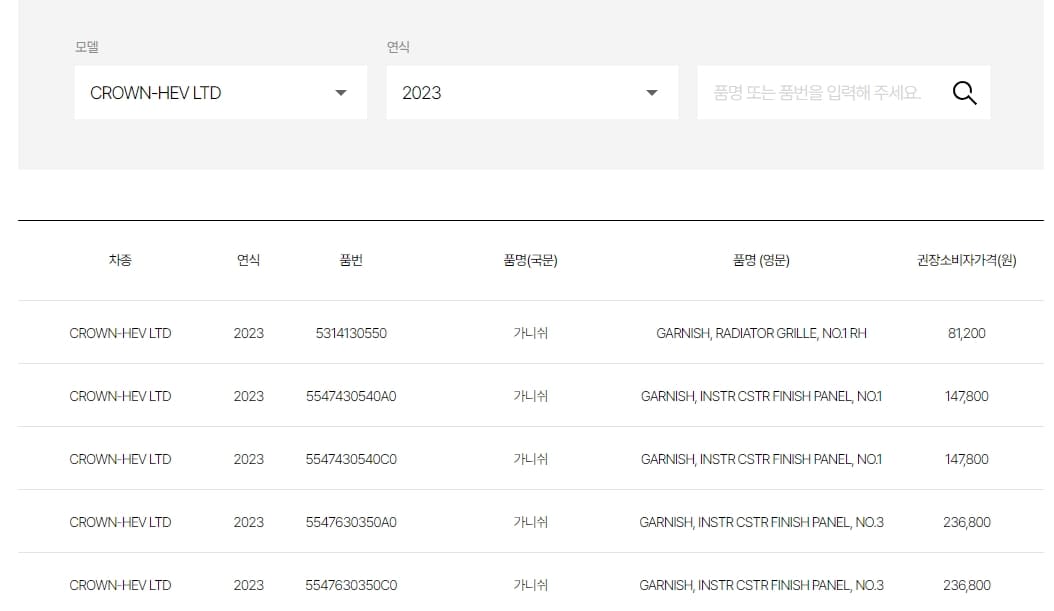The height and width of the screenshot is (611, 1054).
Task: Click the price 81,200
Action: pos(967,333)
